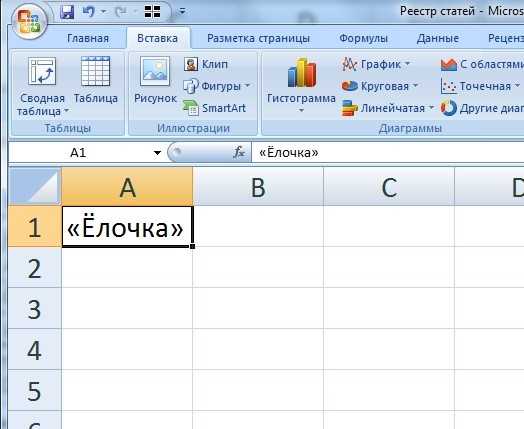524x429 pixels.
Task: Select column B header
Action: [x=258, y=187]
